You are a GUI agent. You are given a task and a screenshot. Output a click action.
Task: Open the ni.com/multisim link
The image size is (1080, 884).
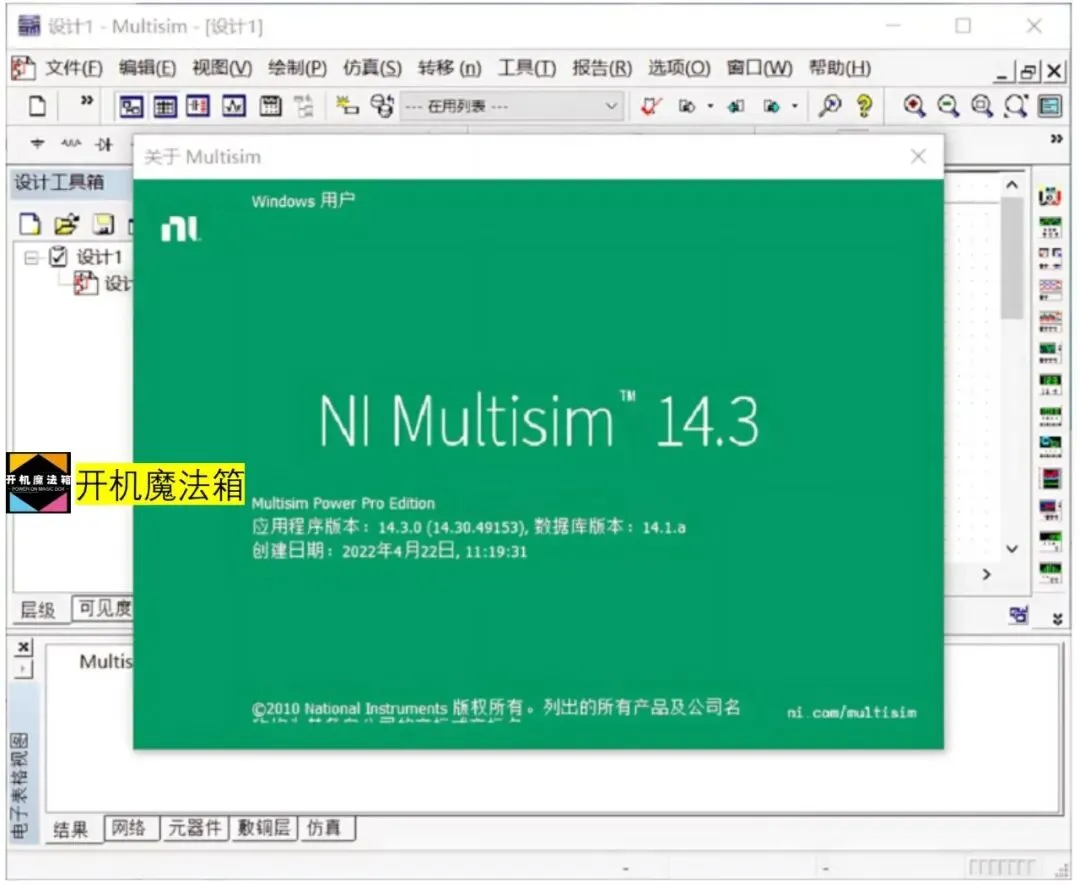tap(852, 712)
